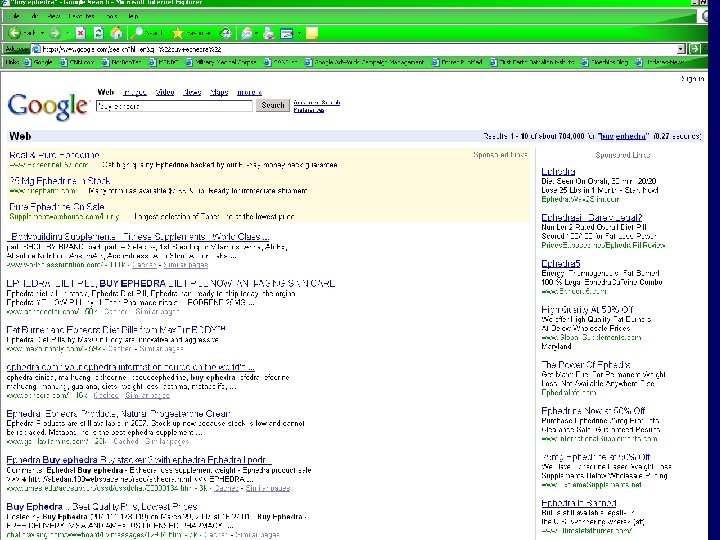720x540 pixels.
Task: Open the Fat Burner and Ephedra Diet Pills result
Action: coord(116,330)
